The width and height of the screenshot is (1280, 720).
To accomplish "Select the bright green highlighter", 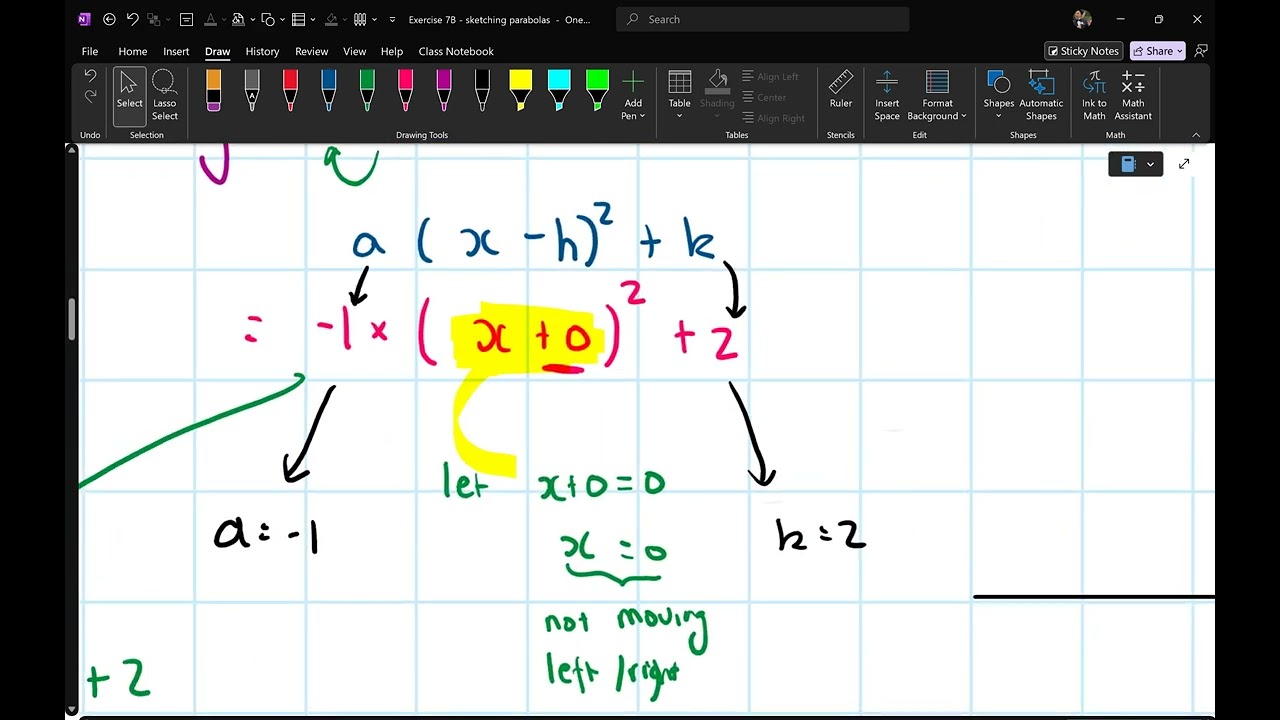I will coord(597,90).
